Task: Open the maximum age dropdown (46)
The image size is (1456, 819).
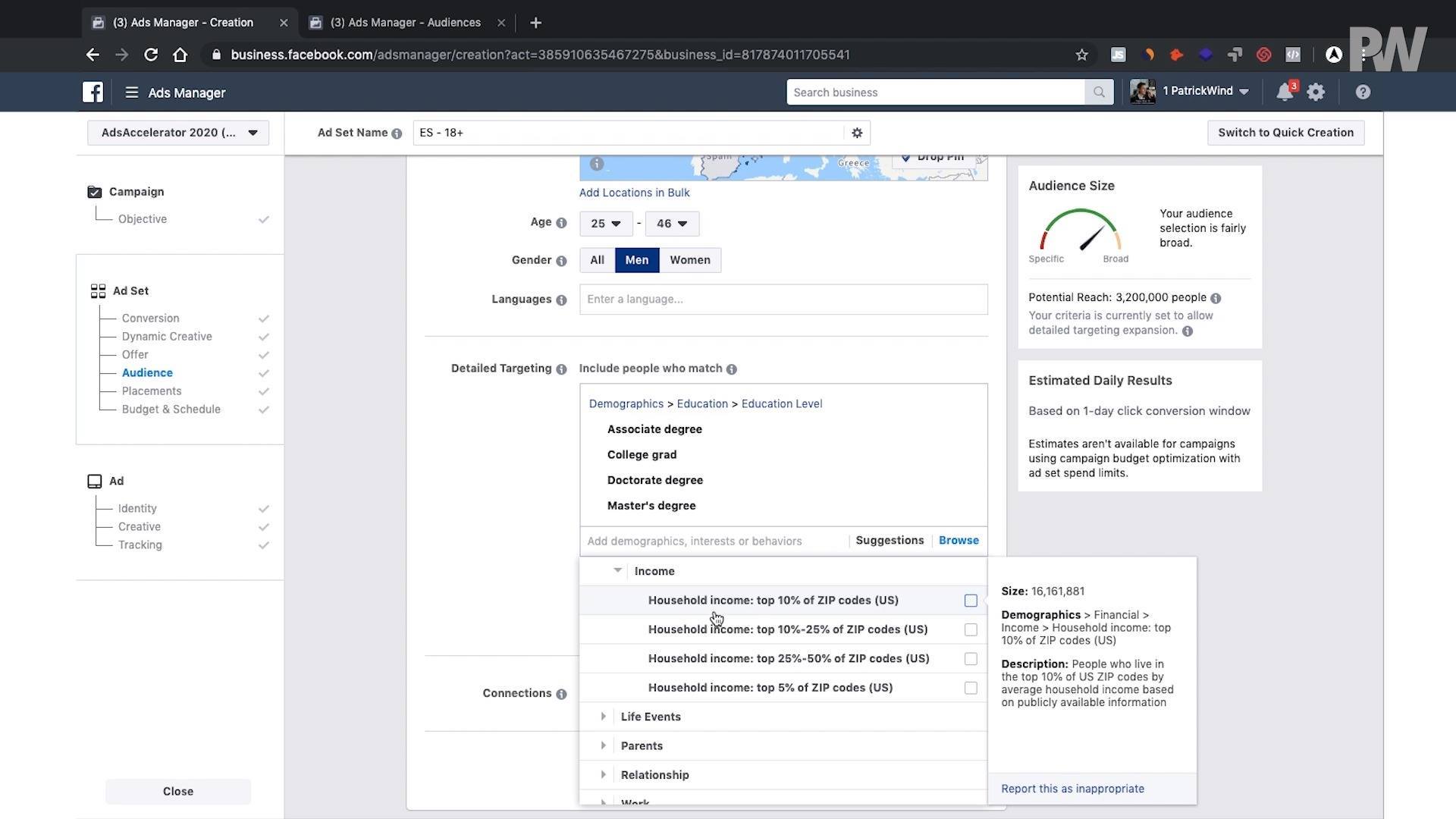Action: pos(672,224)
